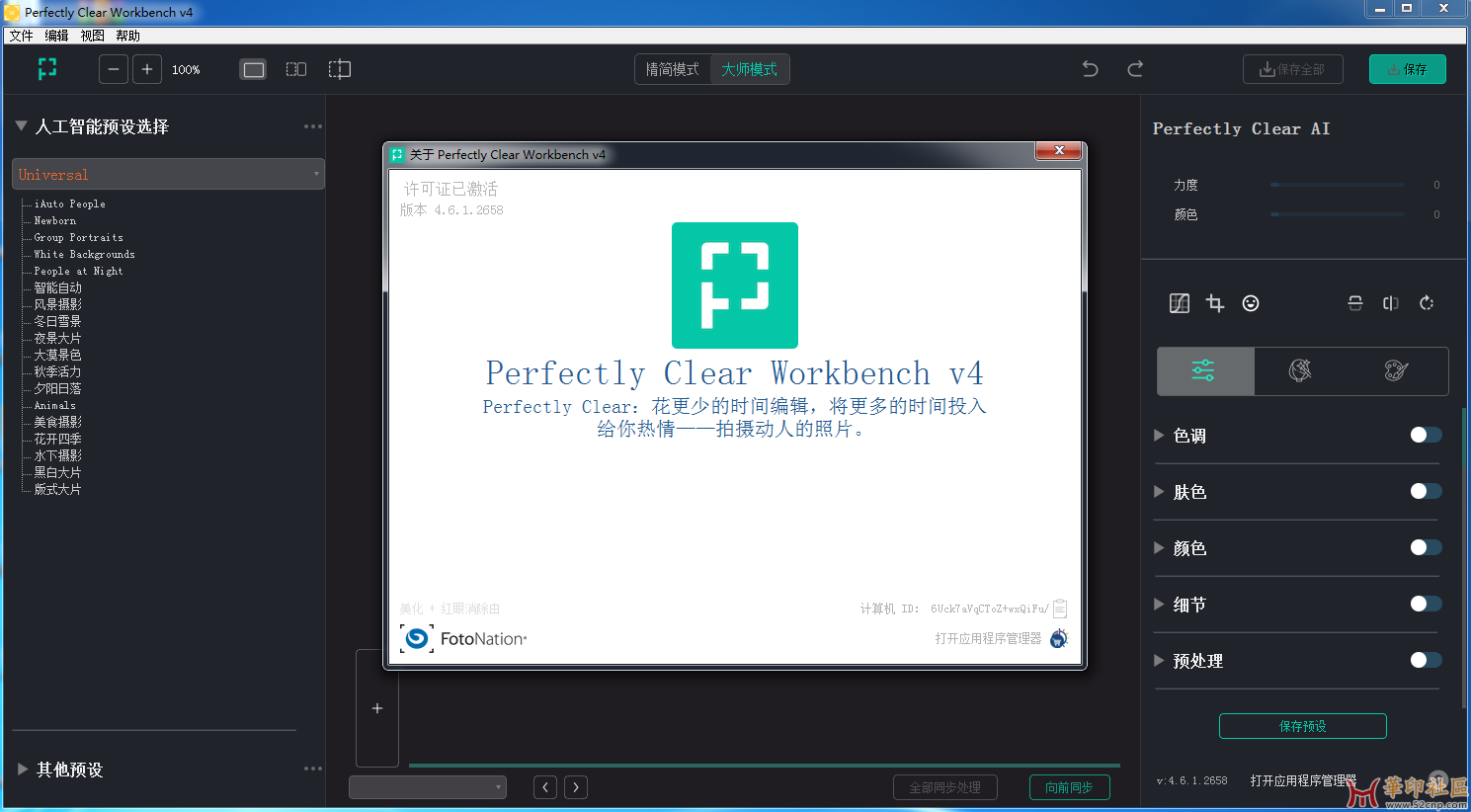
Task: Open the face selection icon
Action: point(1251,303)
